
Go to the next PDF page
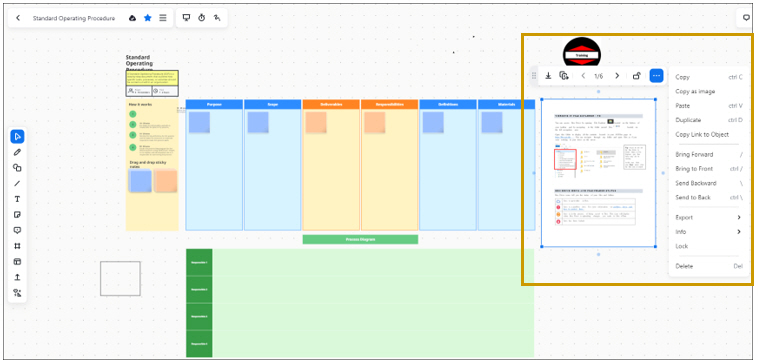click(617, 76)
